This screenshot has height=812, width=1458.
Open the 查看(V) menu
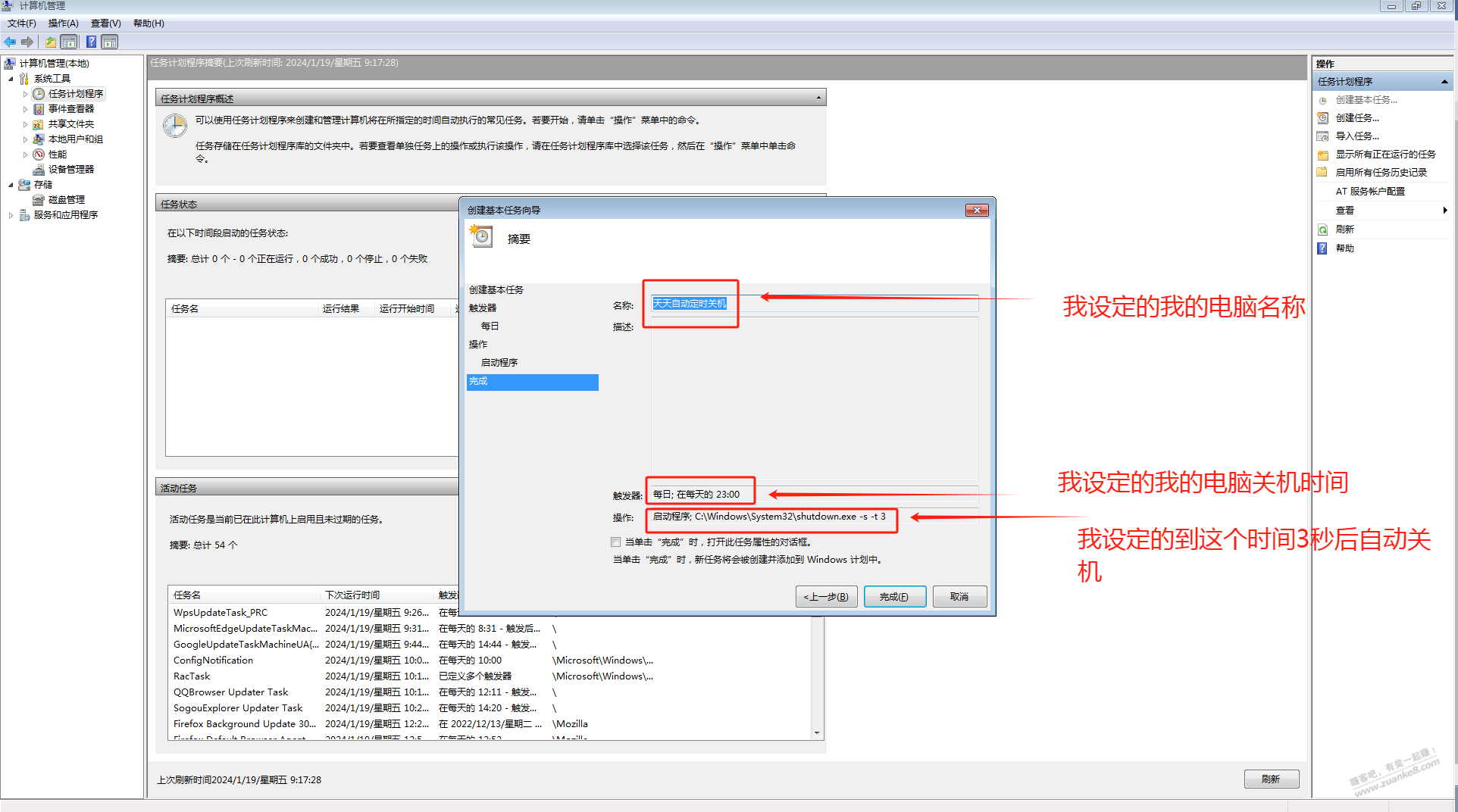(x=106, y=23)
